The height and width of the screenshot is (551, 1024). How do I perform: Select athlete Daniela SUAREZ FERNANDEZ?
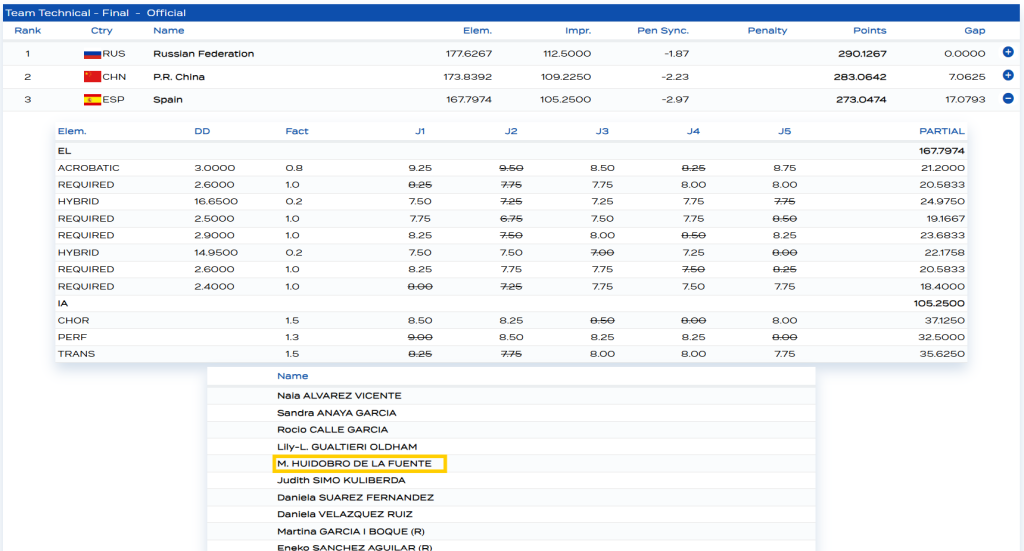click(355, 497)
